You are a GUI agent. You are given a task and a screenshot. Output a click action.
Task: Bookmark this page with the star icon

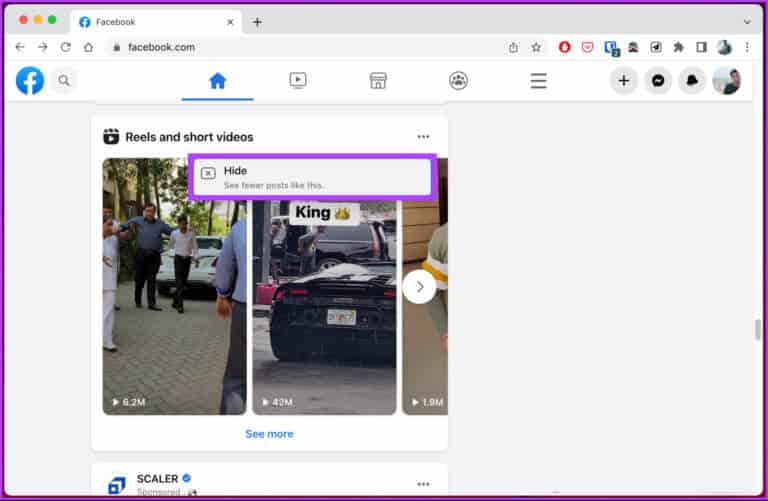(536, 47)
